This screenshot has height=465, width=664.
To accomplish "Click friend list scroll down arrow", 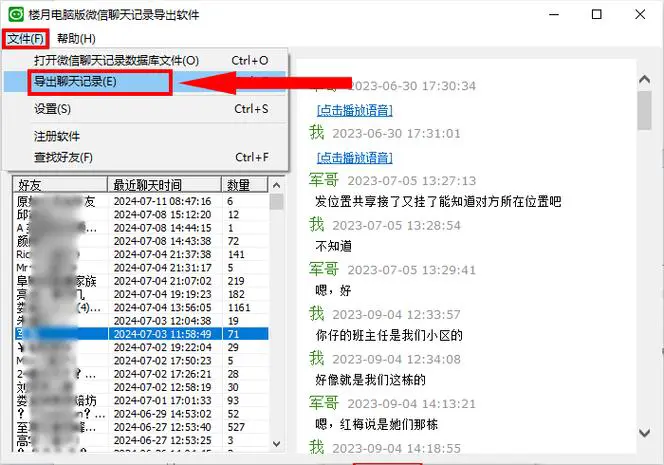I will tap(277, 443).
